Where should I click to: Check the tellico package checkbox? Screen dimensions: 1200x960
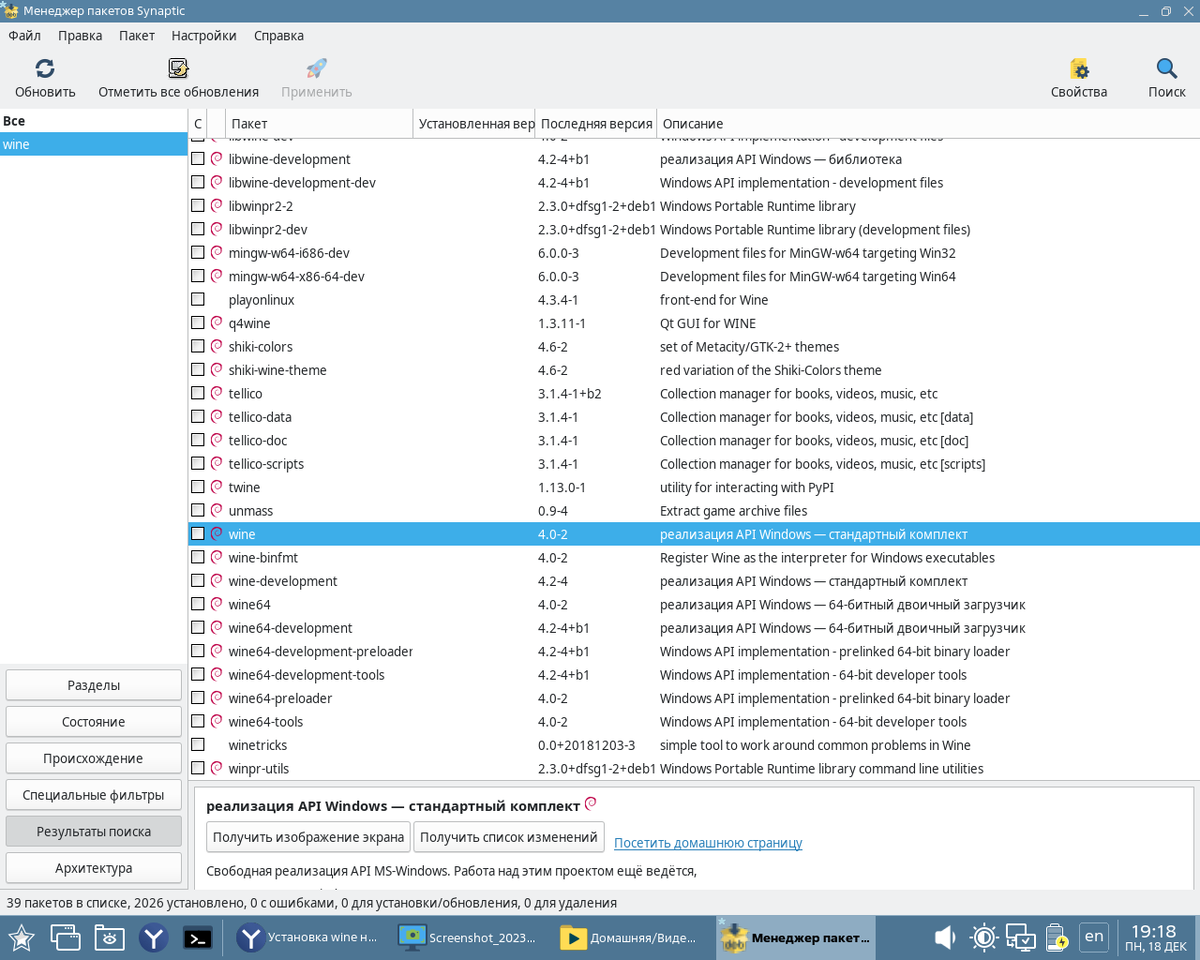198,393
